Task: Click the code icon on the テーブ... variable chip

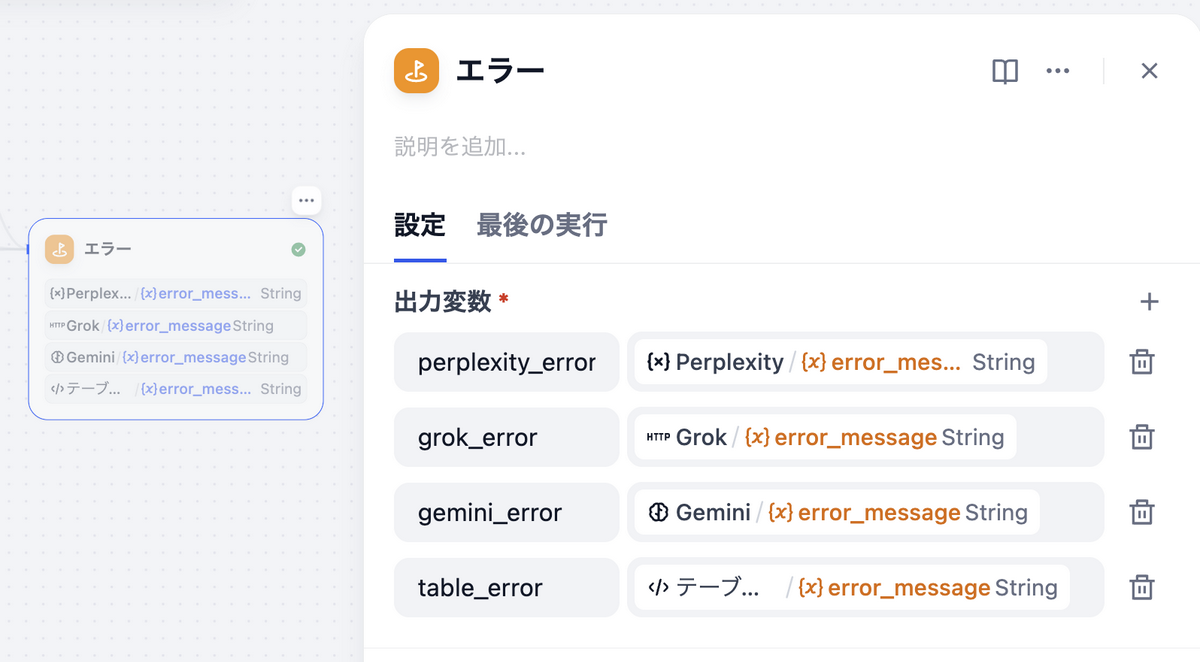Action: (657, 588)
